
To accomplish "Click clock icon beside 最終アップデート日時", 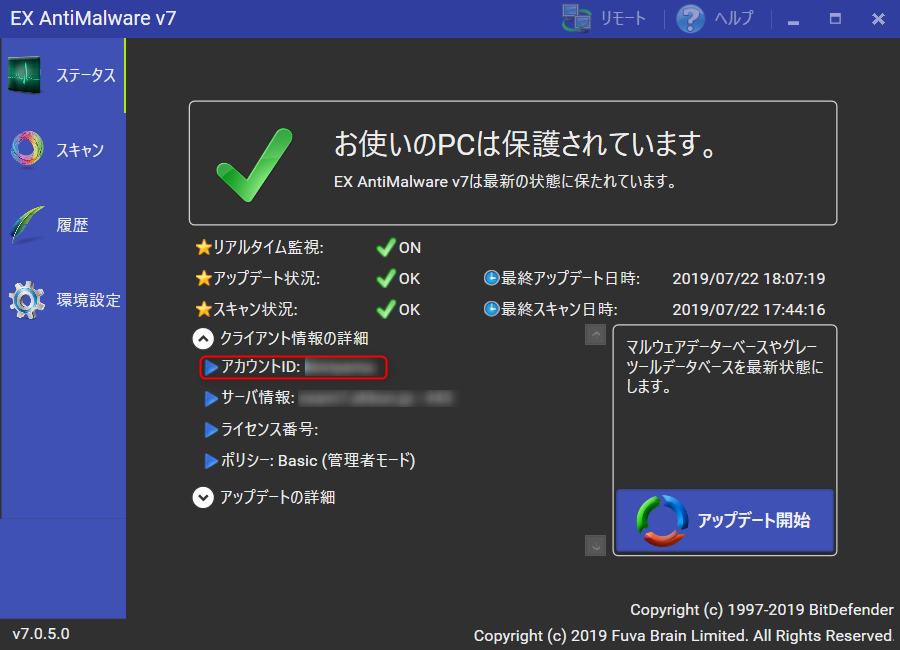I will (x=491, y=278).
